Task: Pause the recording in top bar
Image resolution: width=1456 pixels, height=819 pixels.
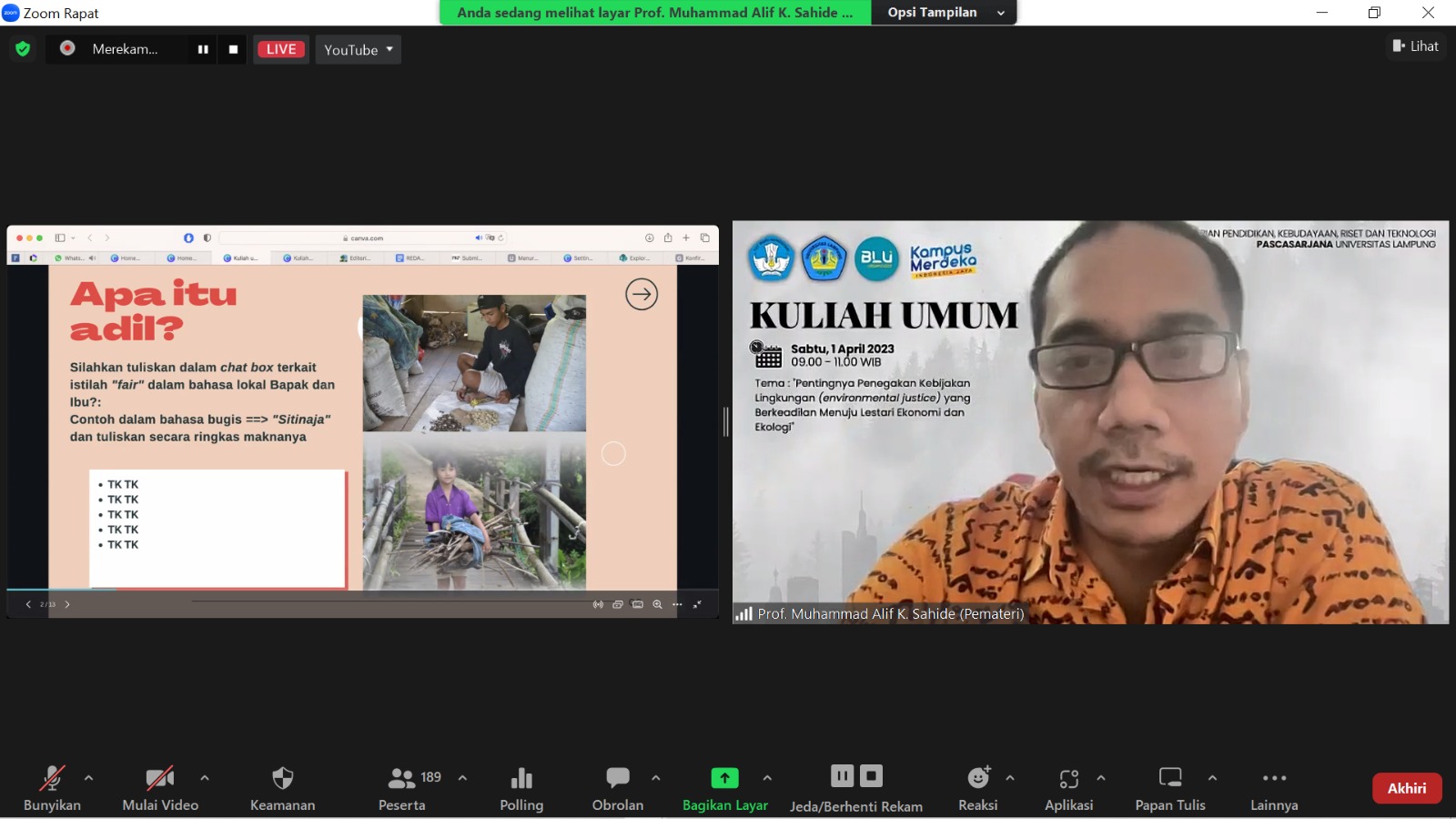Action: tap(203, 49)
